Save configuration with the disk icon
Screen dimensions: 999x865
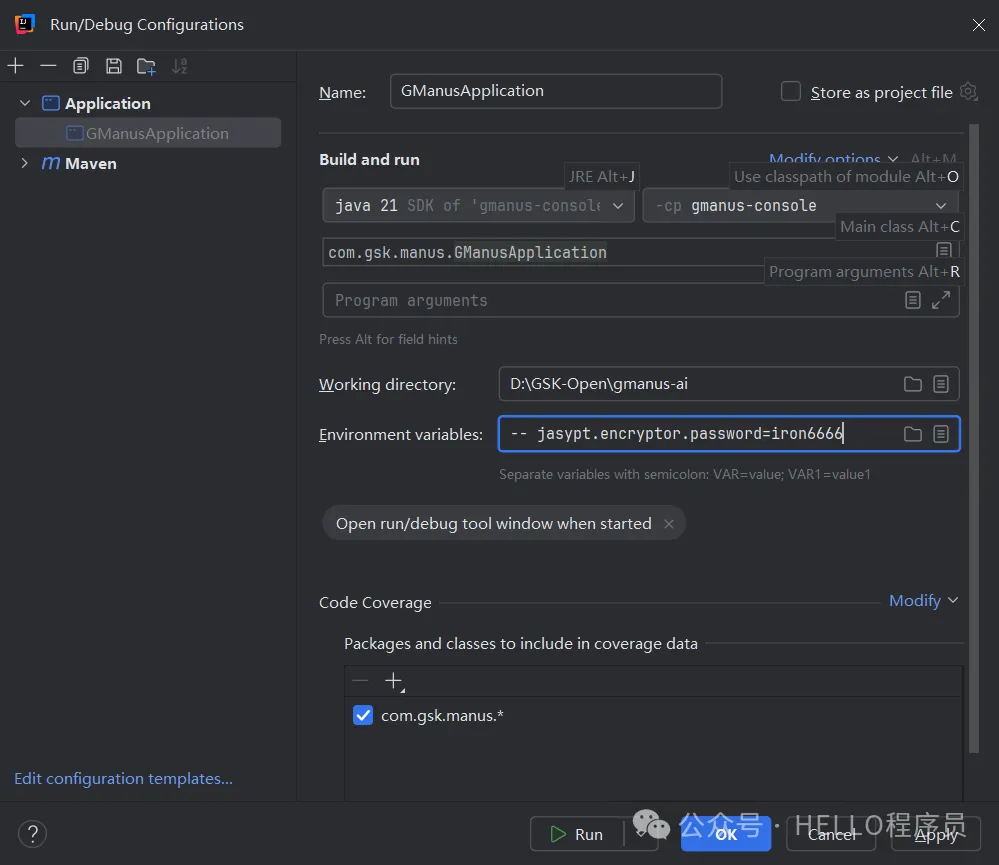(114, 66)
